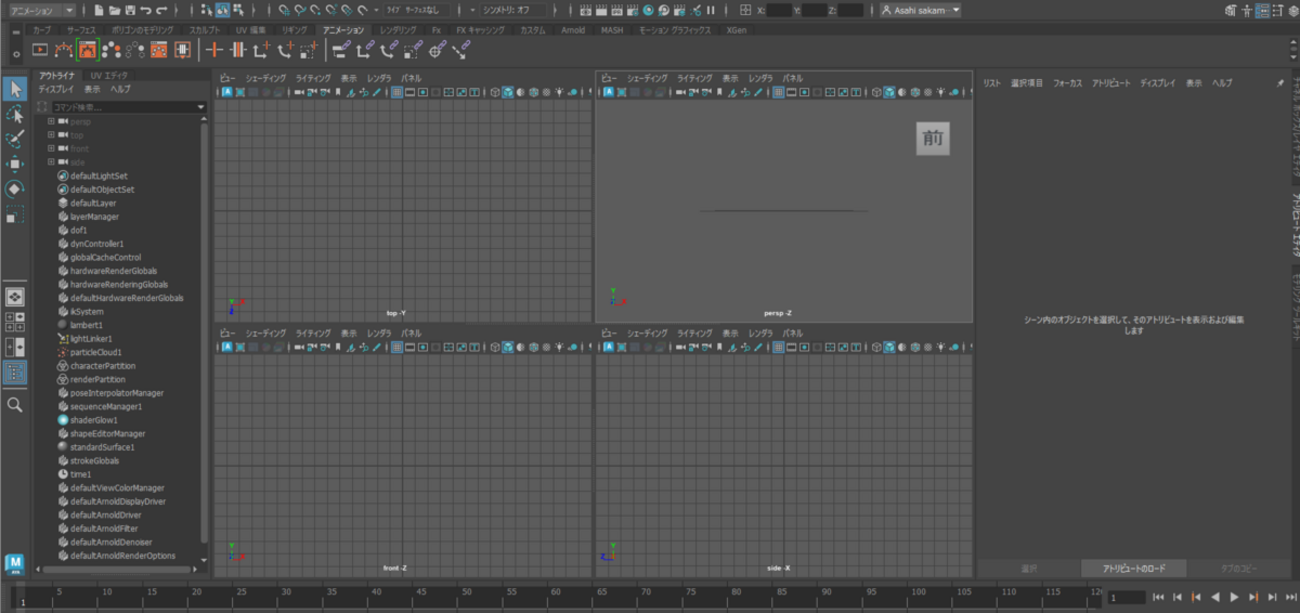
Task: Toggle the Attribute Editor panel icon
Action: point(1263,10)
